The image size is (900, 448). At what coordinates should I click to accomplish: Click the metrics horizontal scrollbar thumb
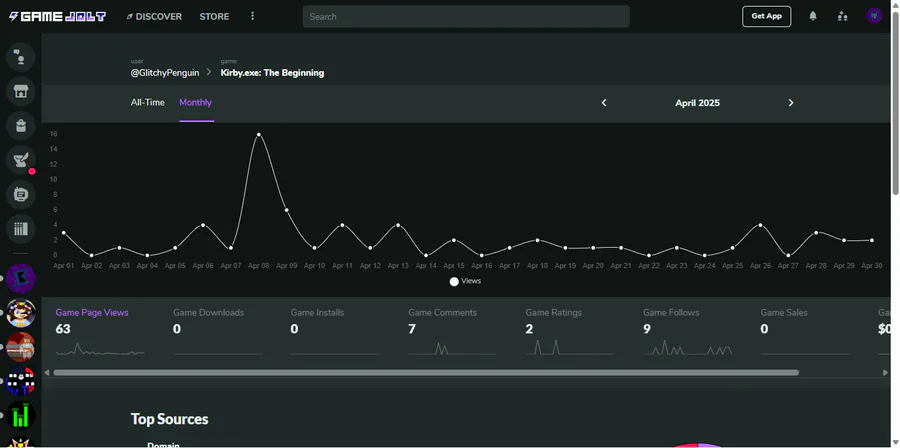(x=426, y=373)
